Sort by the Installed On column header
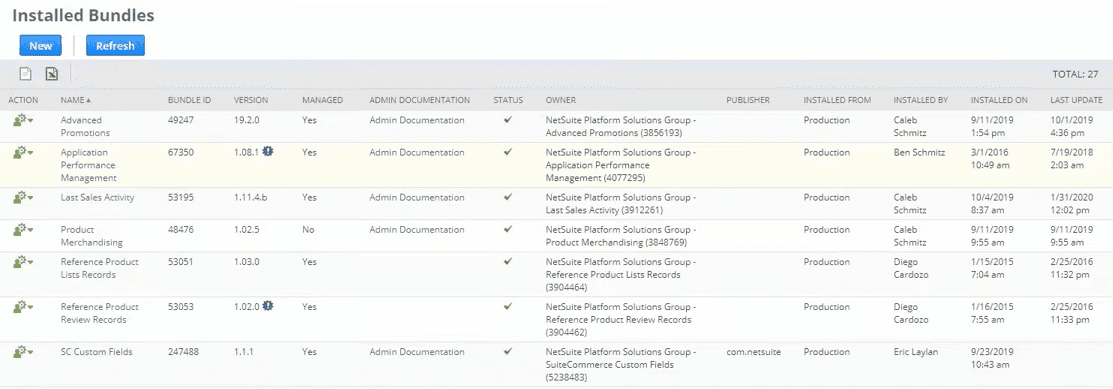Image resolution: width=1113 pixels, height=389 pixels. [999, 100]
